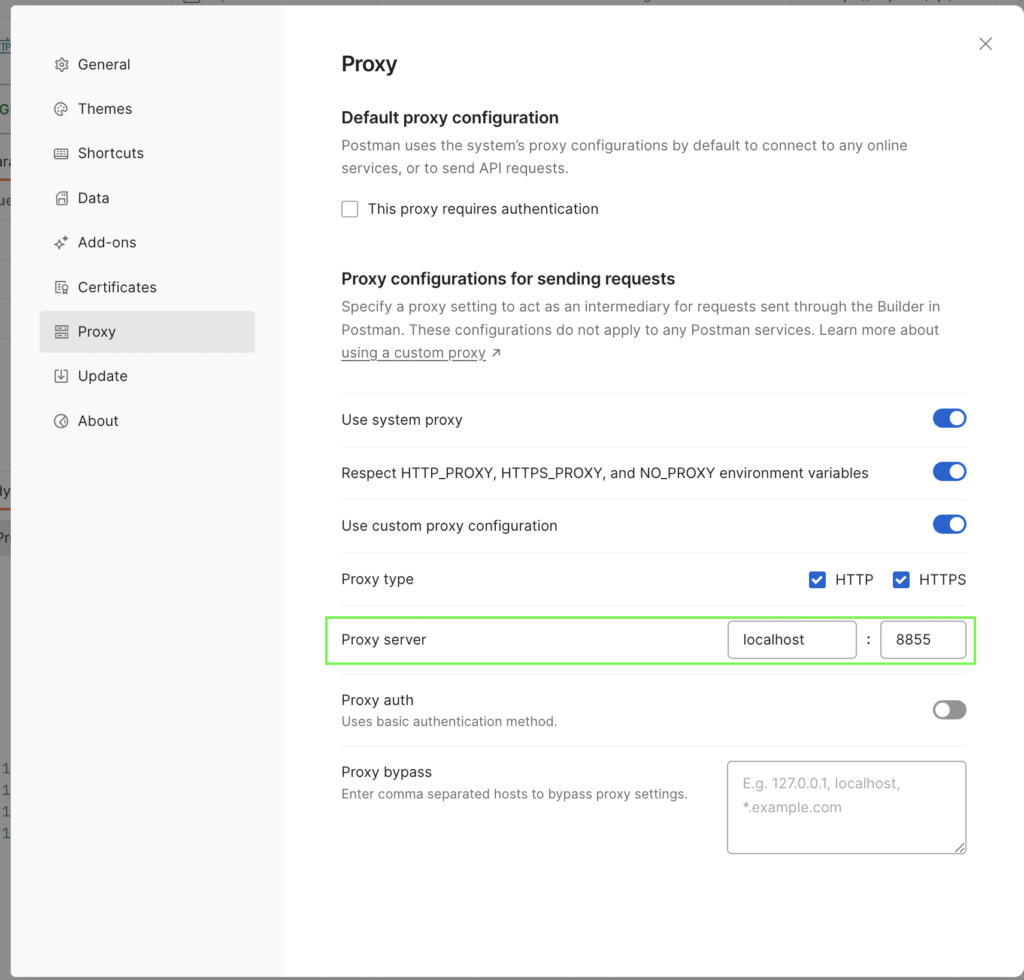
Task: Click the Certificates icon
Action: point(61,287)
